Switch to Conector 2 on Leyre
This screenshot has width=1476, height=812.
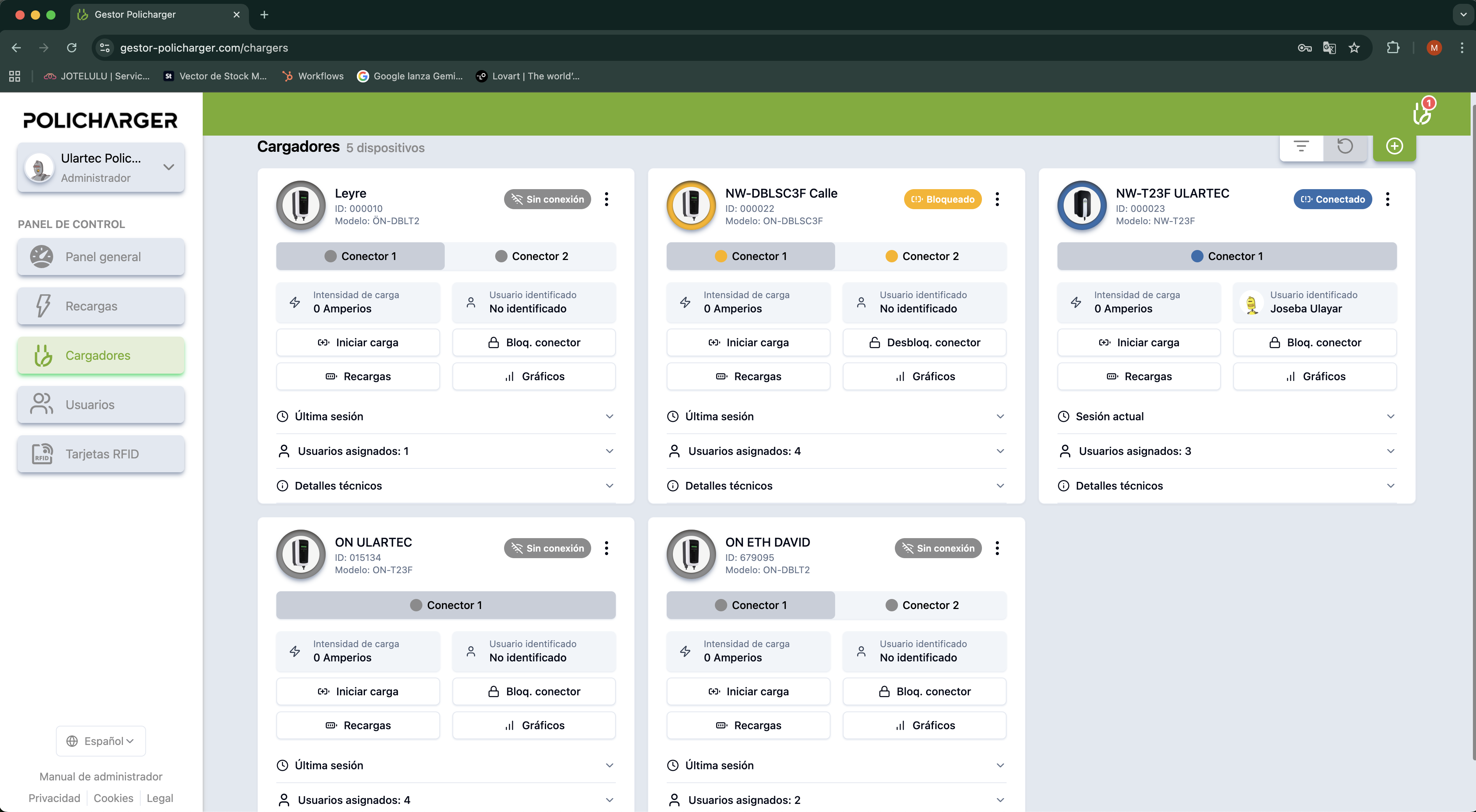click(531, 256)
